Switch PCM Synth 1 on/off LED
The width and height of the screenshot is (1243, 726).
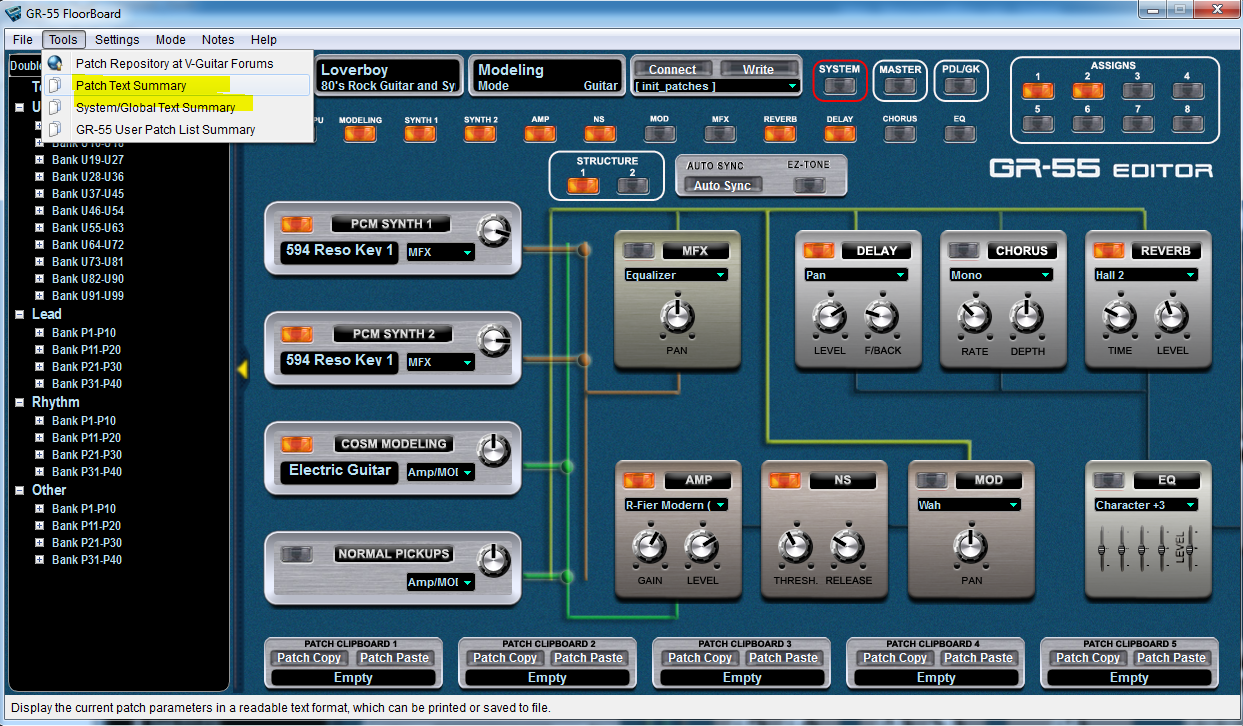297,224
